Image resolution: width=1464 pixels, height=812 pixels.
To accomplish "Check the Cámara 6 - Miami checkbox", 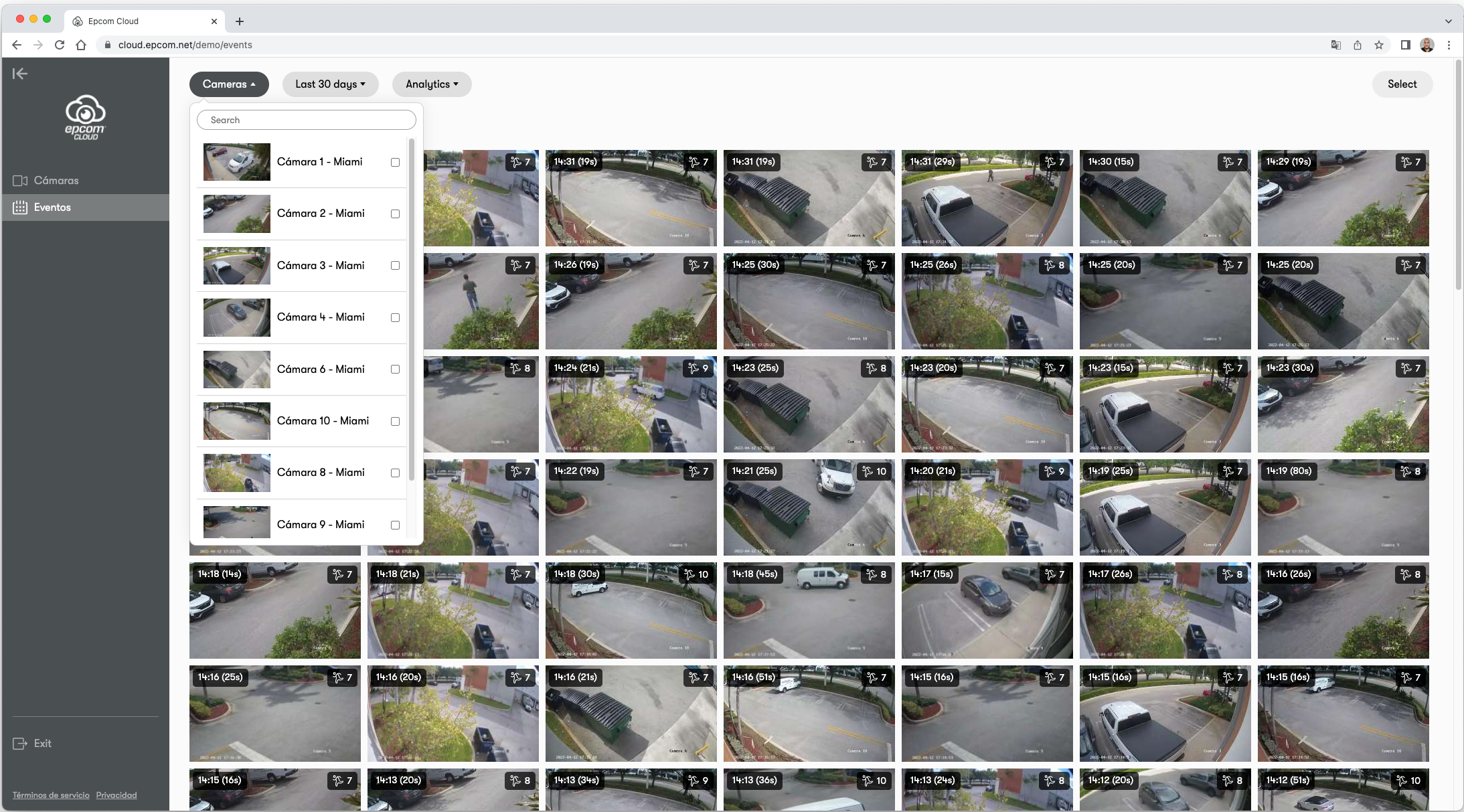I will click(x=395, y=370).
